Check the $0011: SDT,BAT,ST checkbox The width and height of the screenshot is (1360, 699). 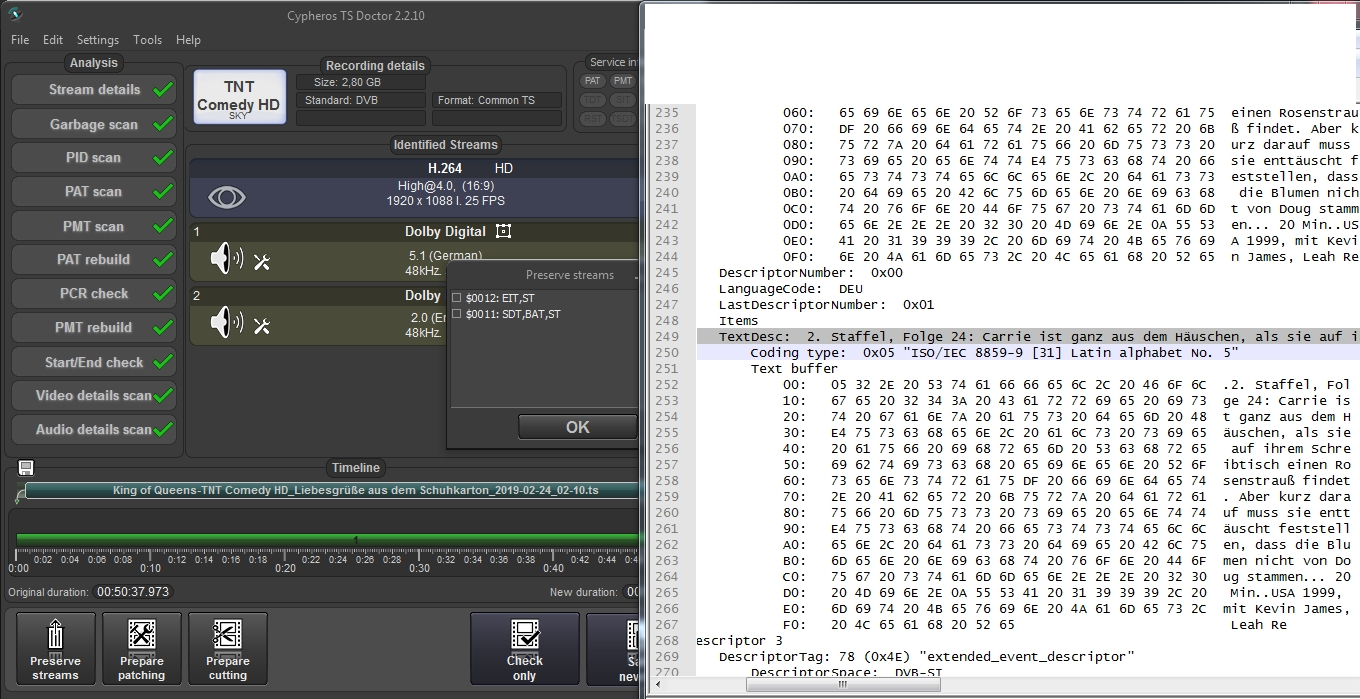[x=457, y=314]
